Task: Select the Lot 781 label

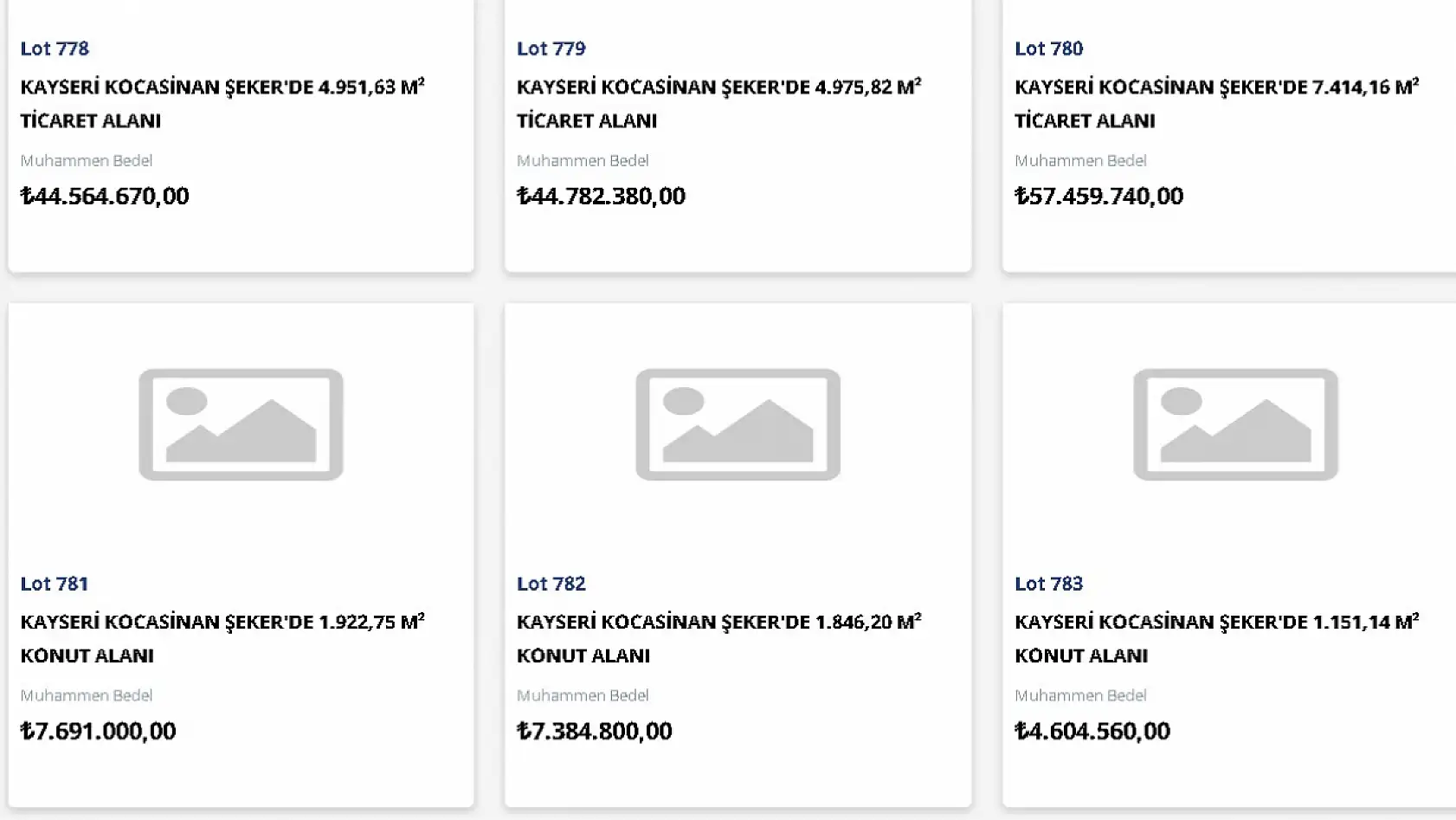Action: click(x=55, y=584)
